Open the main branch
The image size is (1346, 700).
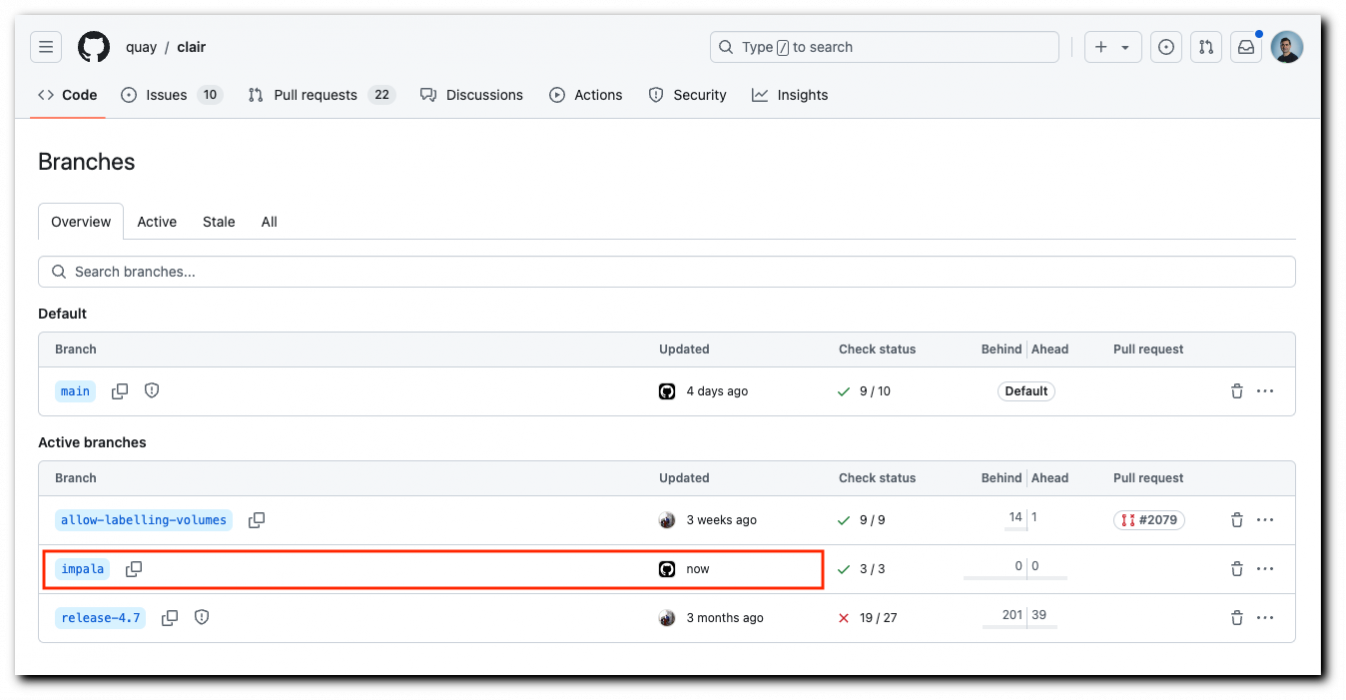(75, 391)
